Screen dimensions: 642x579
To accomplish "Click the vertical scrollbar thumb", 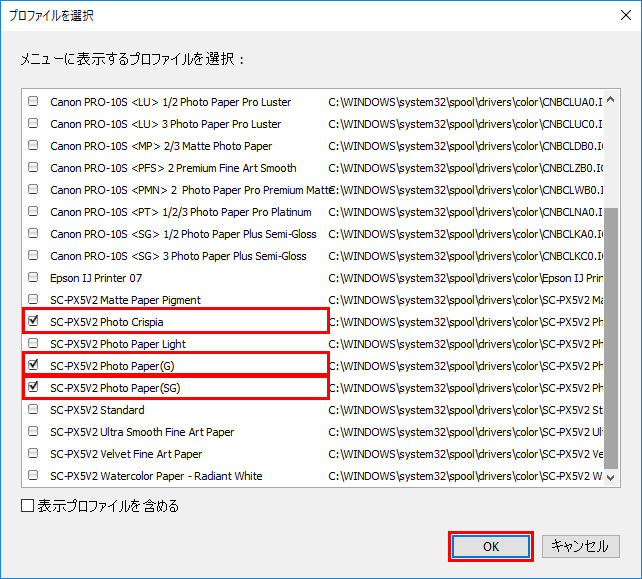I will (x=610, y=338).
